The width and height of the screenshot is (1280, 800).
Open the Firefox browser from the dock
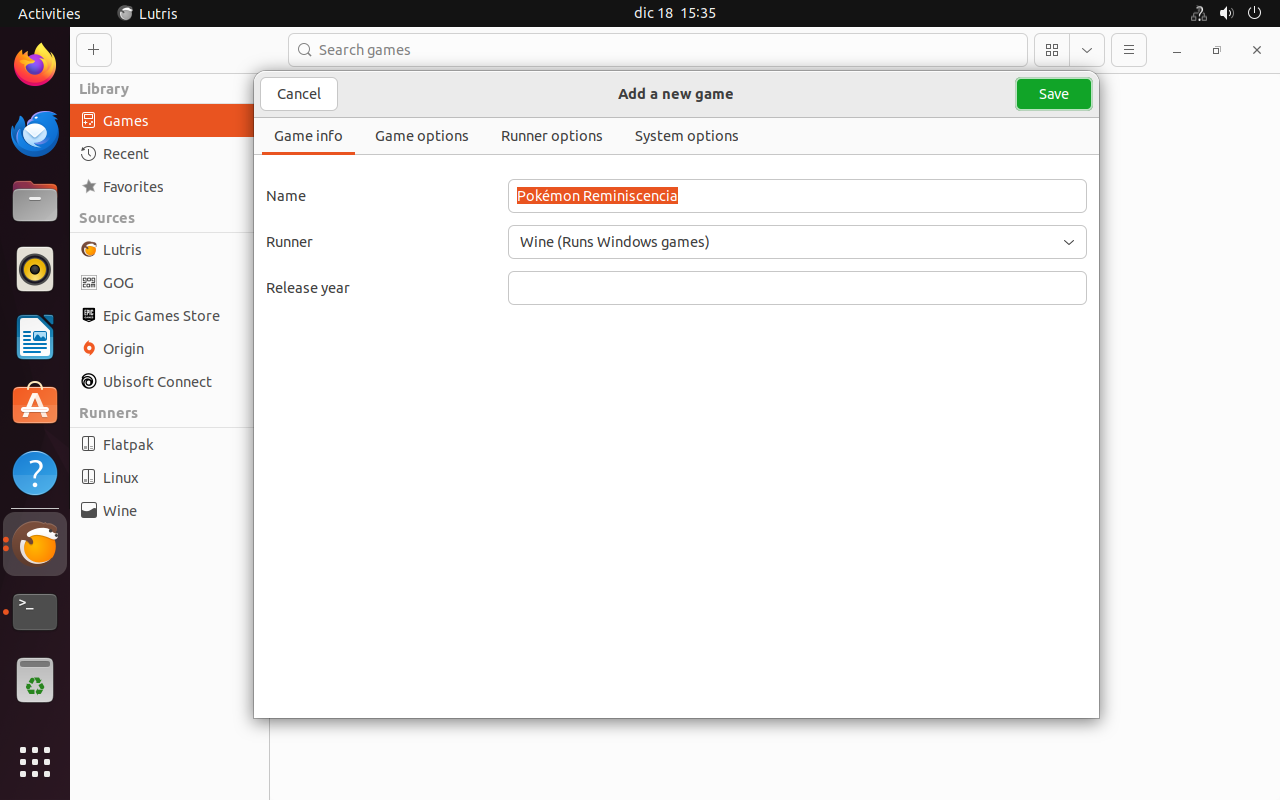pyautogui.click(x=35, y=65)
